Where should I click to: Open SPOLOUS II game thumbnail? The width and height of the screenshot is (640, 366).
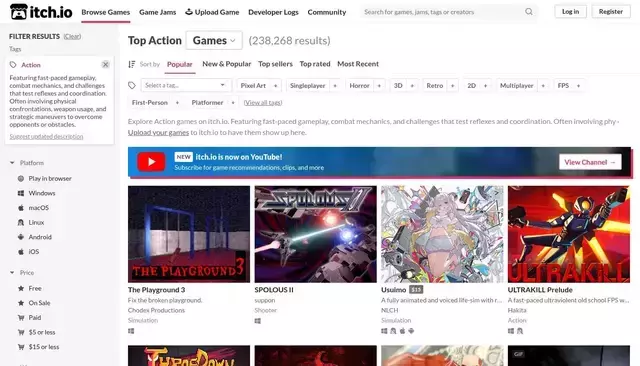pyautogui.click(x=316, y=234)
